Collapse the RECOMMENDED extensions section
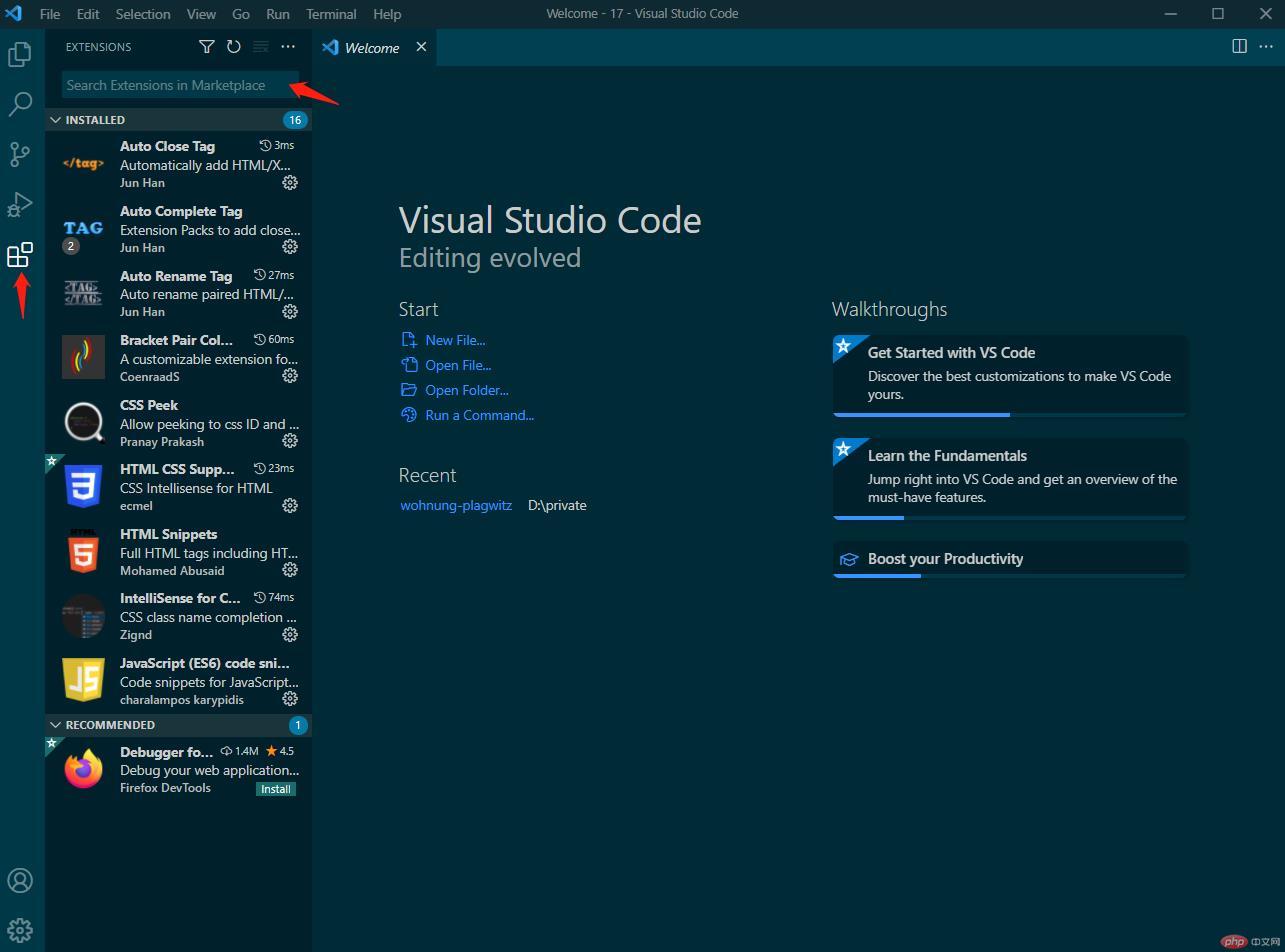Image resolution: width=1285 pixels, height=952 pixels. pyautogui.click(x=55, y=725)
